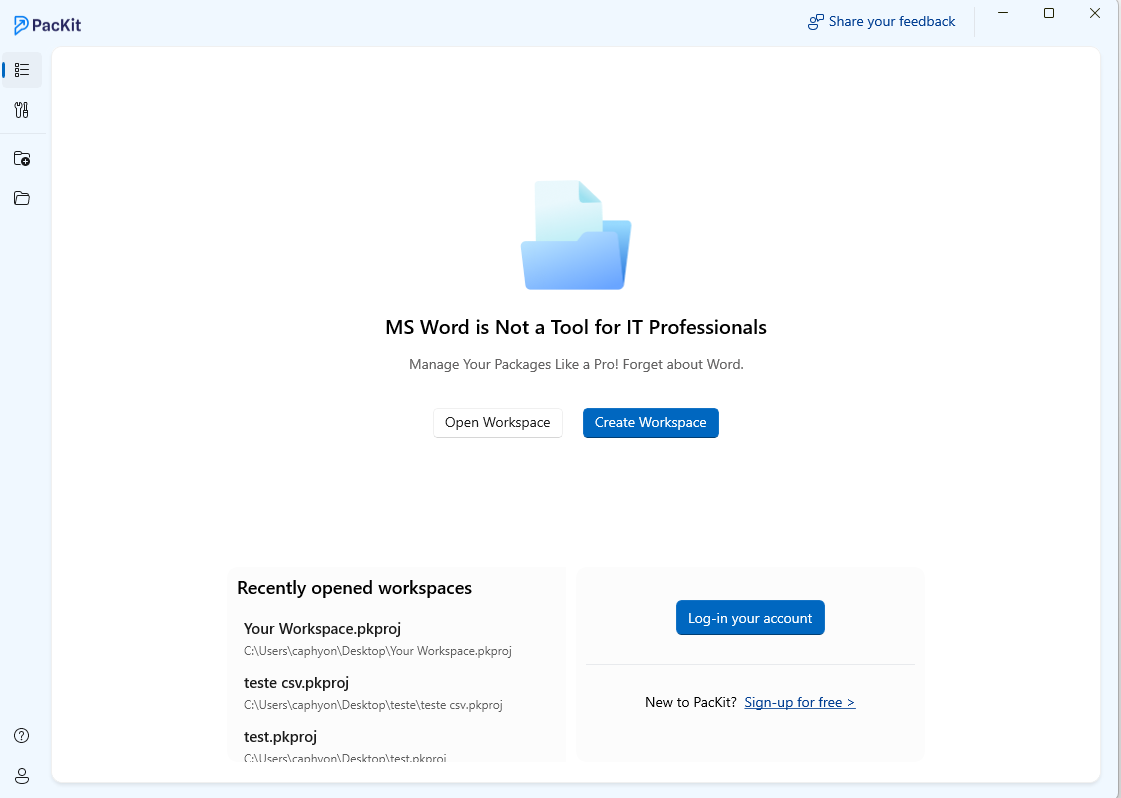Image resolution: width=1121 pixels, height=798 pixels.
Task: Open help via the question mark icon
Action: (x=22, y=736)
